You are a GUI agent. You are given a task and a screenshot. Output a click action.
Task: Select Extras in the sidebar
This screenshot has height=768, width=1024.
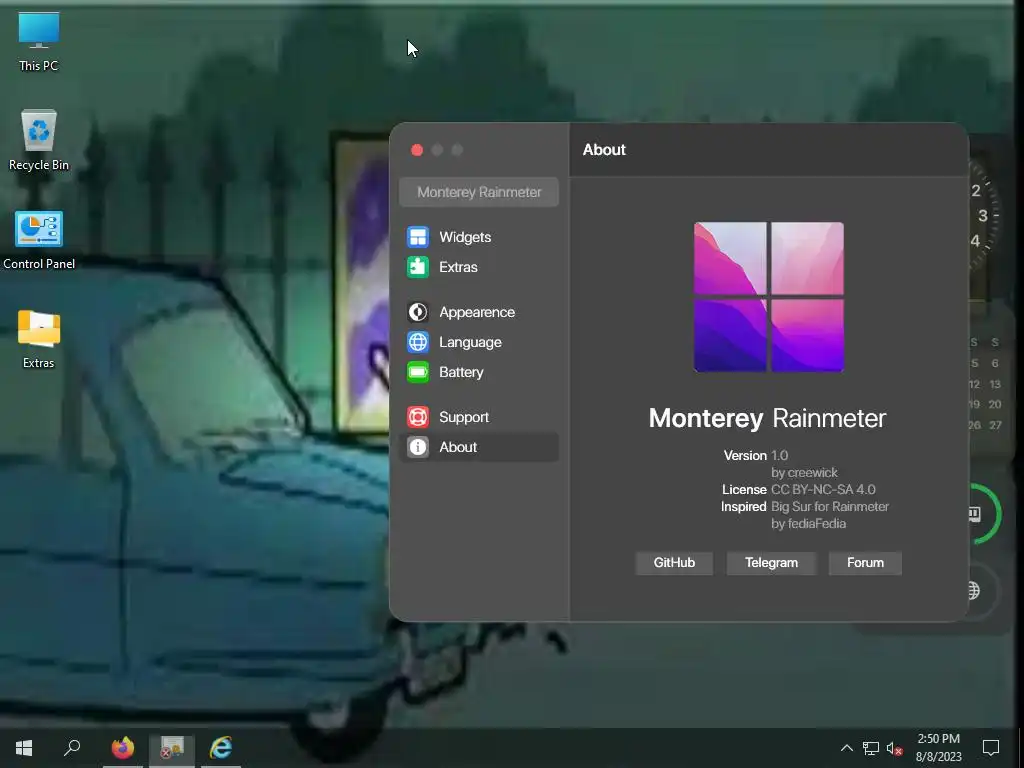(x=479, y=267)
